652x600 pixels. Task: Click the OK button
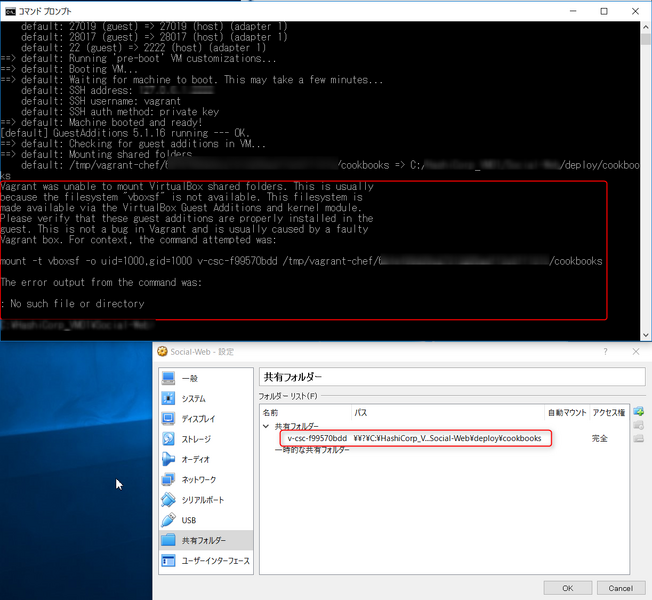point(567,588)
